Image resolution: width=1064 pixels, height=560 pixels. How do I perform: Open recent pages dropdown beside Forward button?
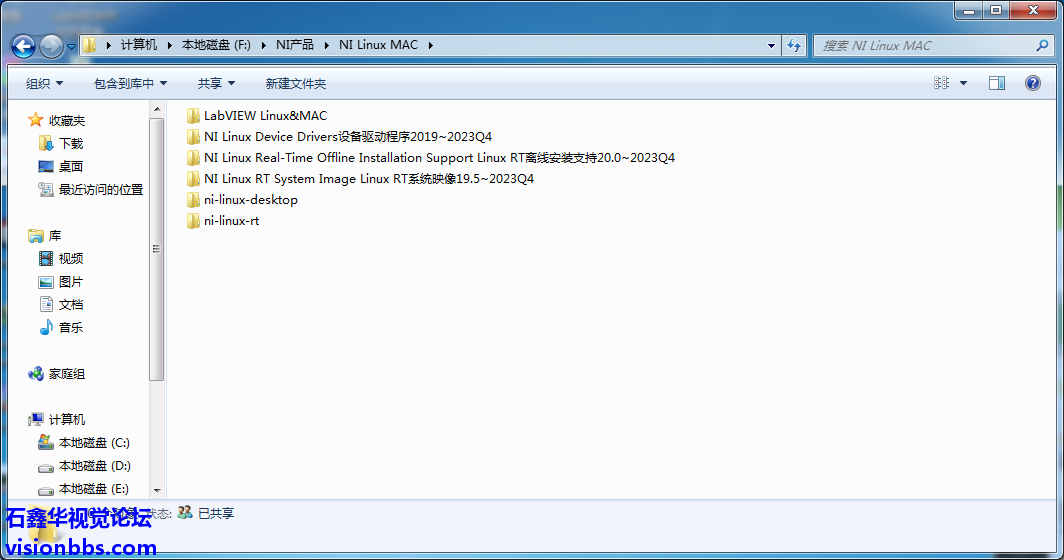(71, 47)
